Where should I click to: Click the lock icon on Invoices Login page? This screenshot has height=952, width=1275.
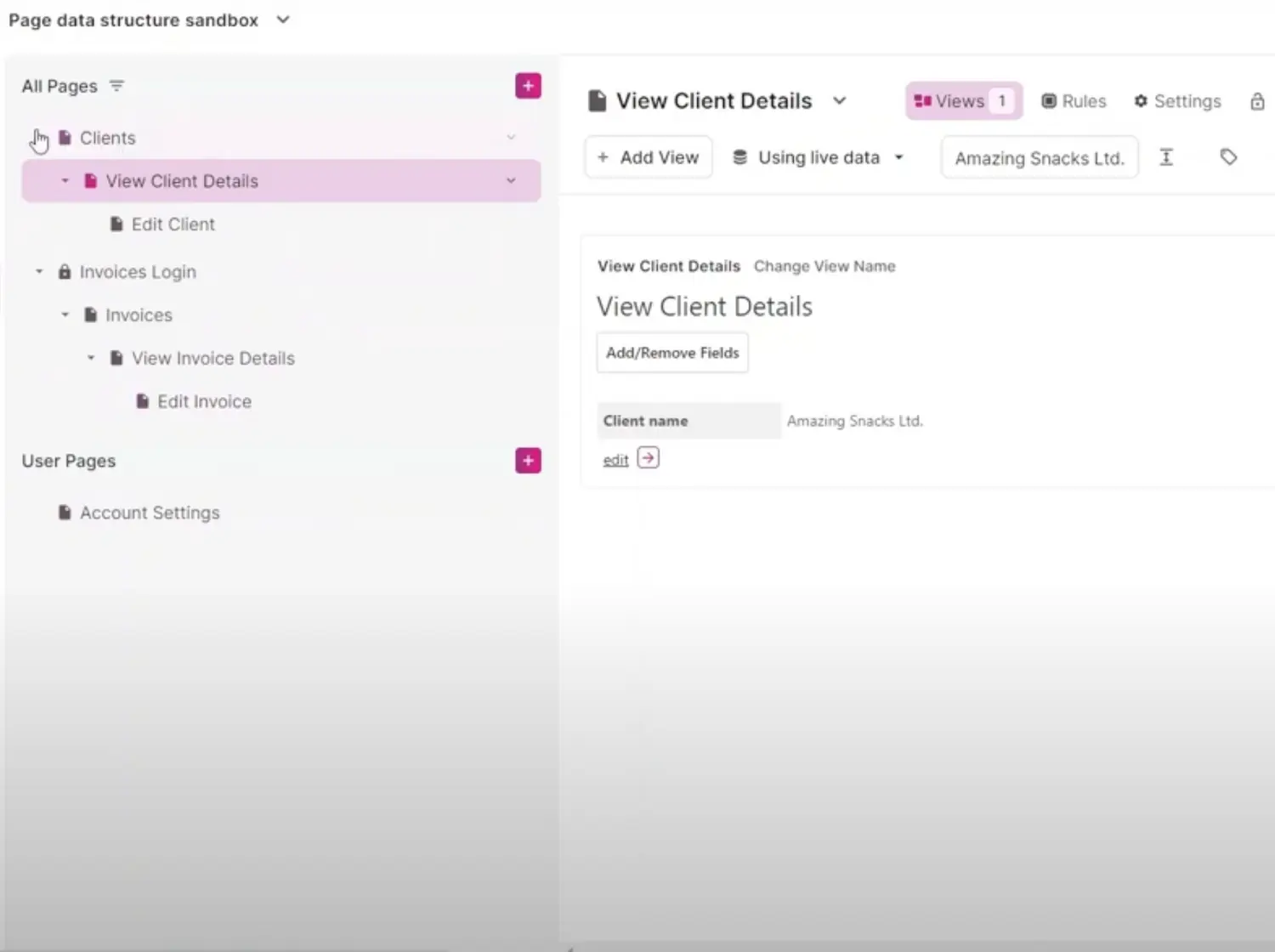(x=65, y=272)
